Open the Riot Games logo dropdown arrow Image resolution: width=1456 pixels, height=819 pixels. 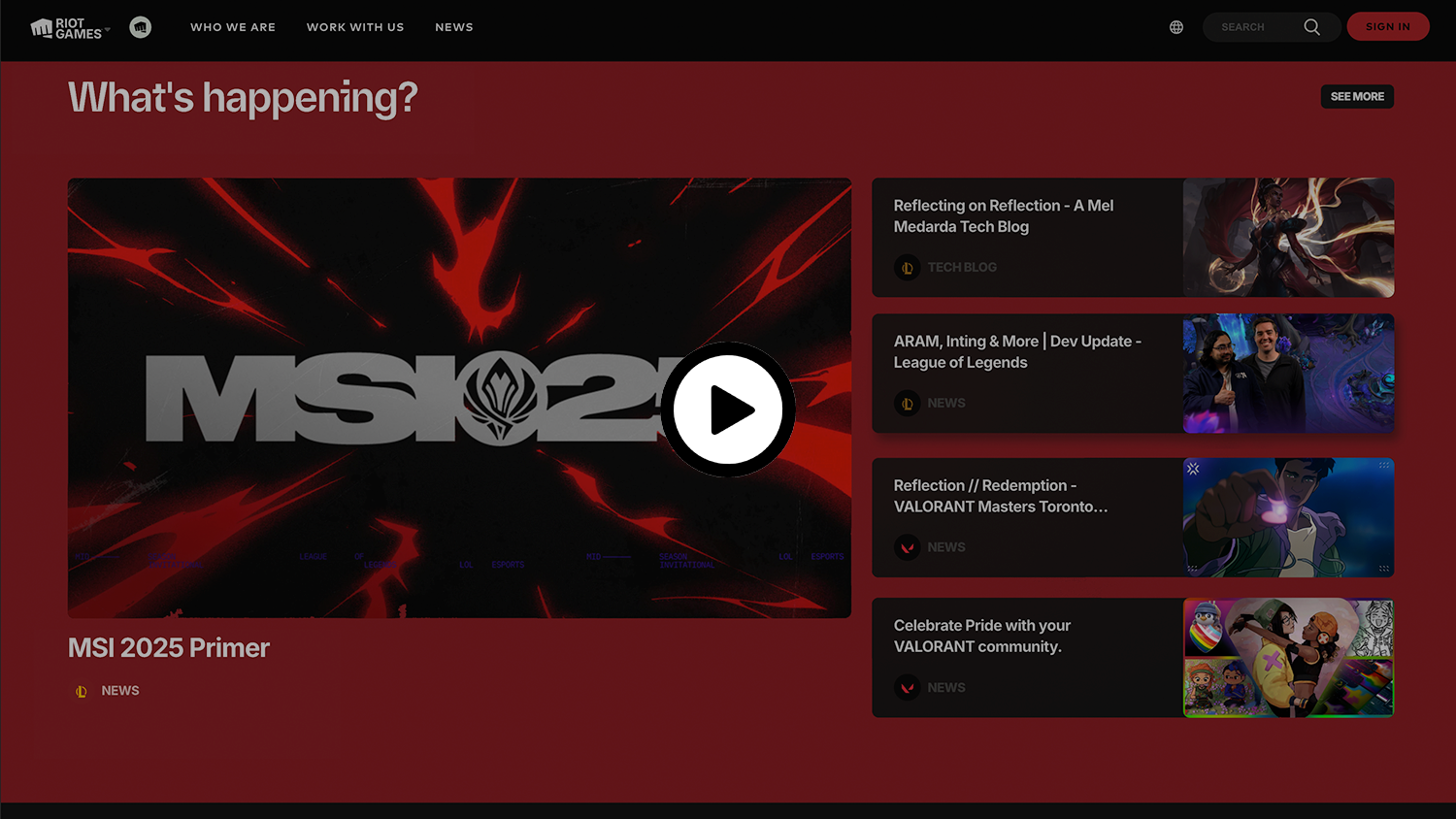pos(107,29)
